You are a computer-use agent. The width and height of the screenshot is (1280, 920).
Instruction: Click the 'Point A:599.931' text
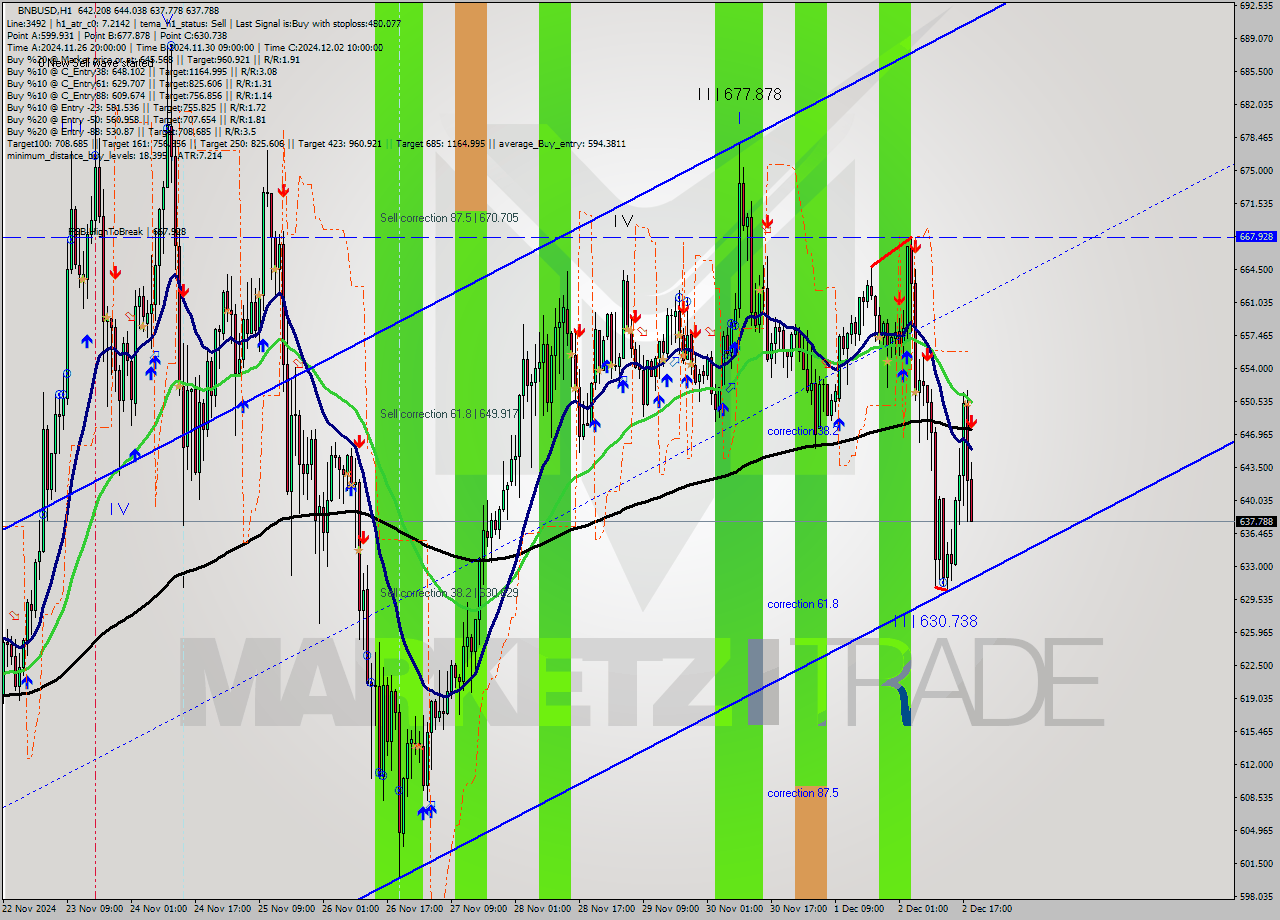pos(40,35)
